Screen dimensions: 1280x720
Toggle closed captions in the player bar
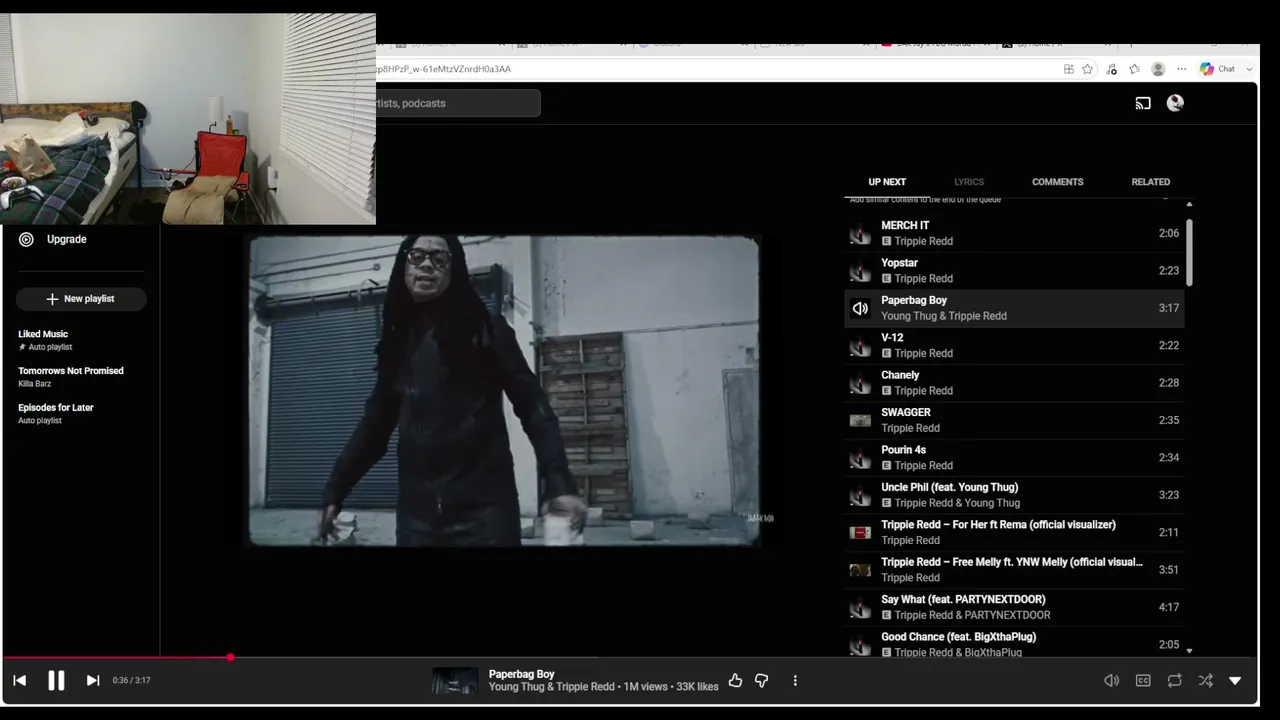(1143, 681)
